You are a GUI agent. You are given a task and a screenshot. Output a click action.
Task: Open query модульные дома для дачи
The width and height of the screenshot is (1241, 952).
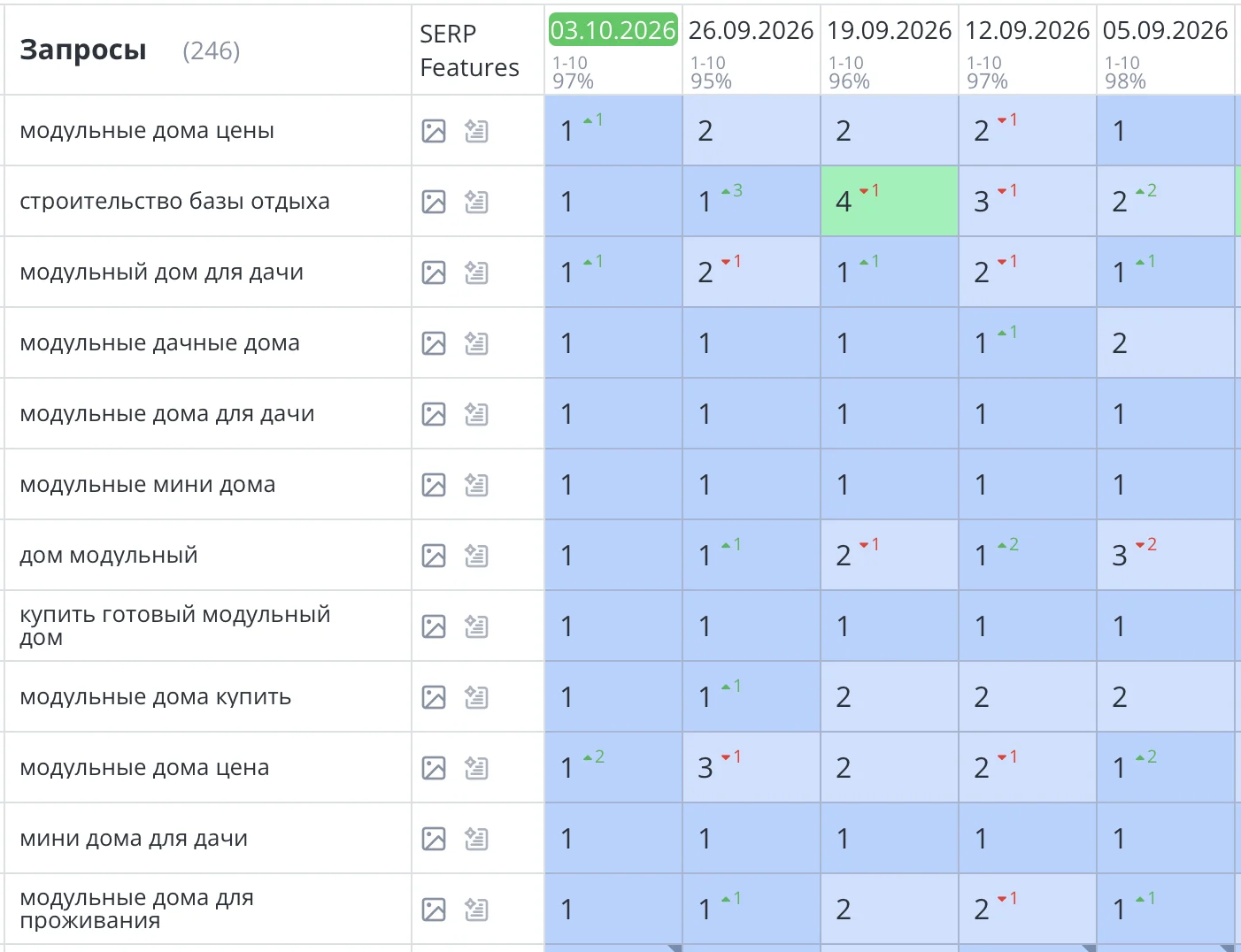coord(167,413)
